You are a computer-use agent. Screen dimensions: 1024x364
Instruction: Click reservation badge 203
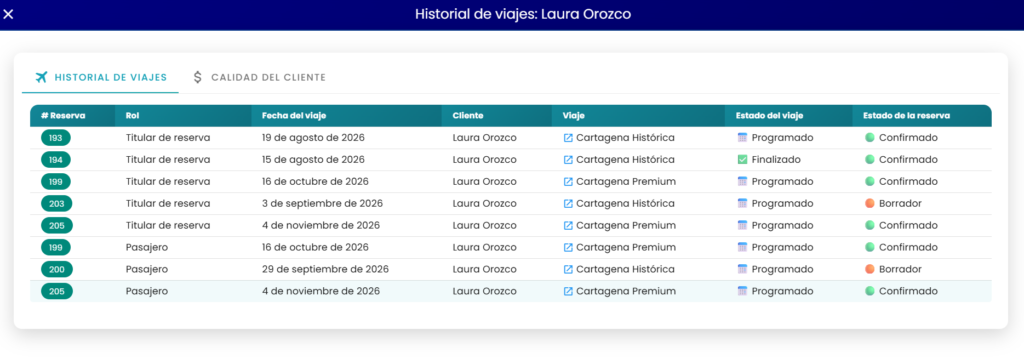56,203
